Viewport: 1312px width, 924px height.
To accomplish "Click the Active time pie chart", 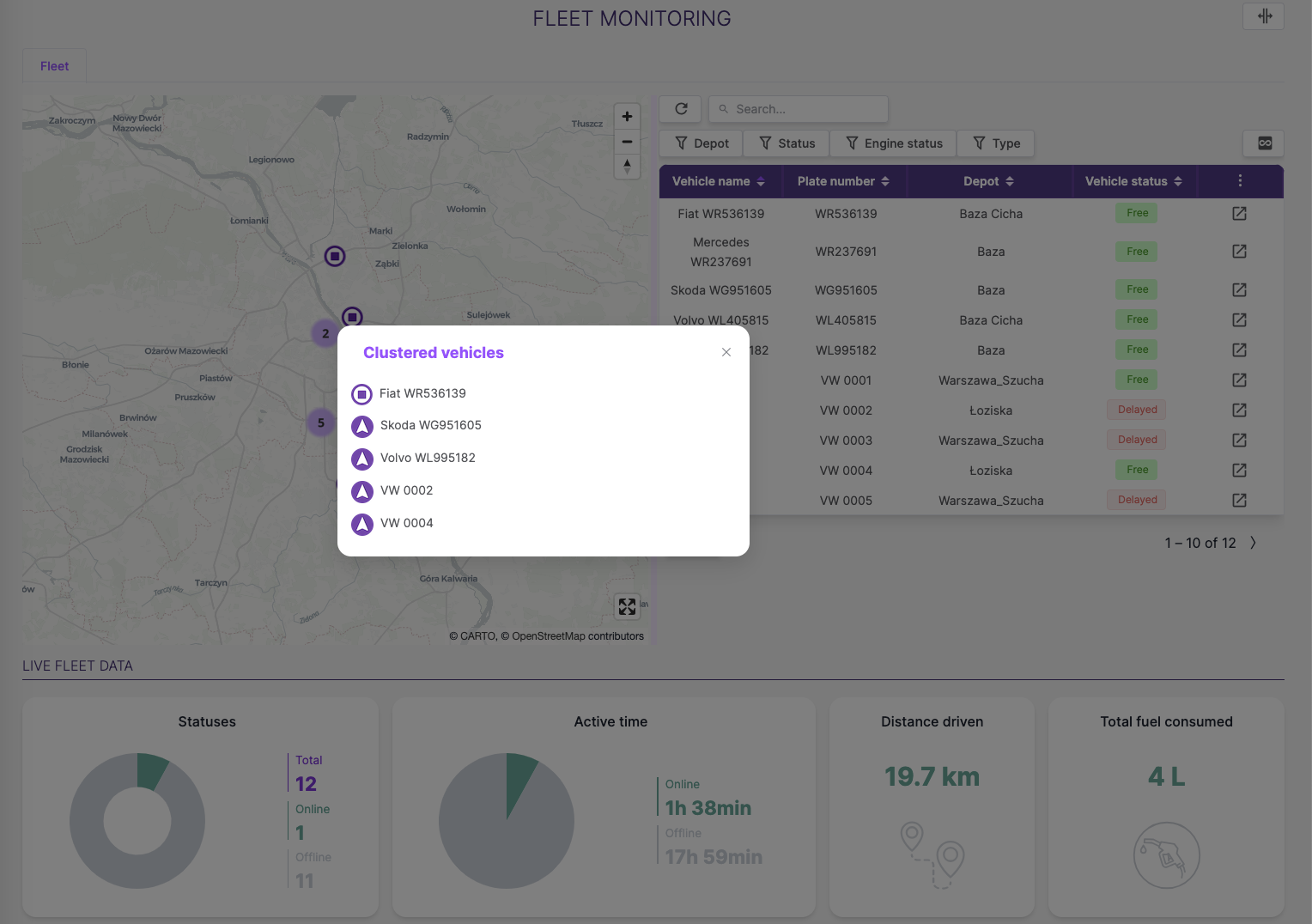I will click(x=507, y=821).
